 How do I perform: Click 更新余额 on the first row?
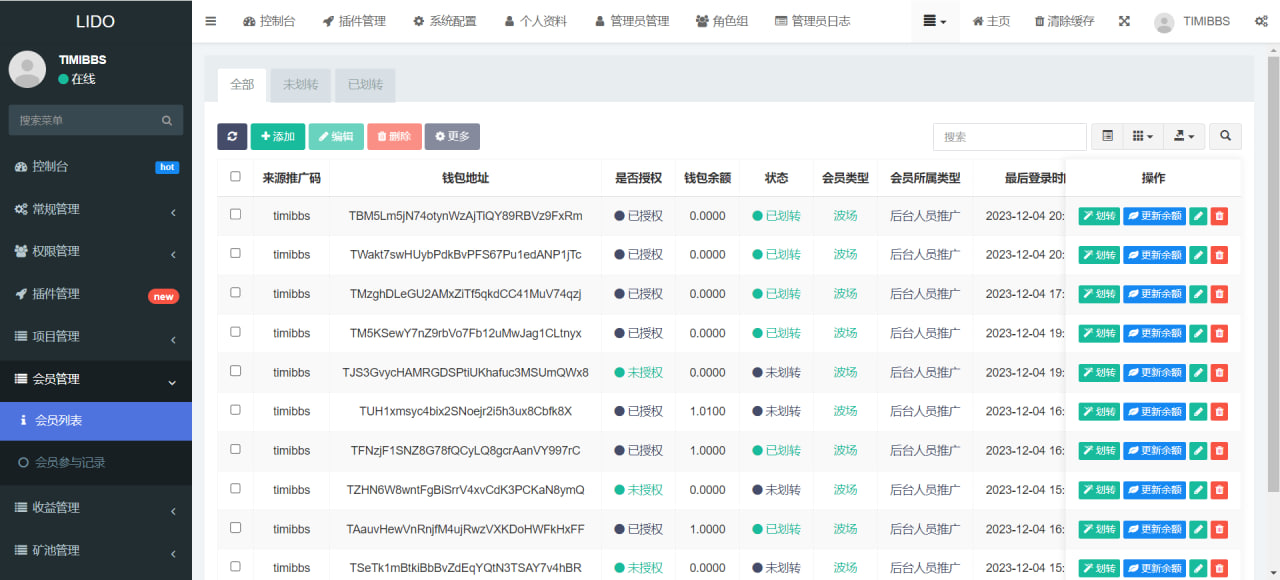tap(1154, 215)
